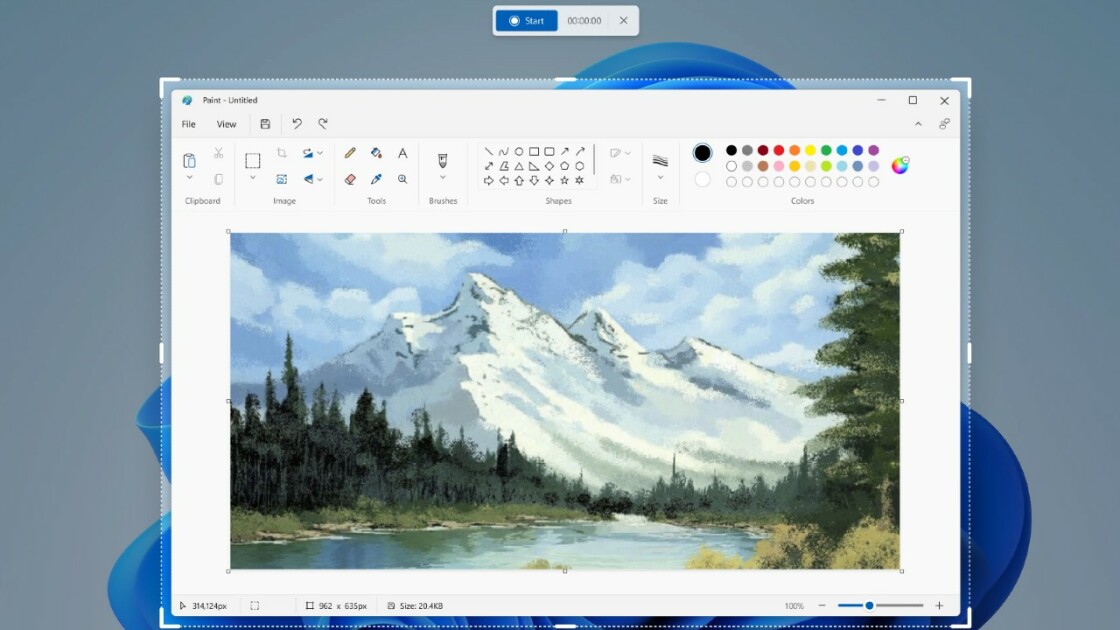Image resolution: width=1120 pixels, height=630 pixels.
Task: Activate the Text tool
Action: point(402,153)
